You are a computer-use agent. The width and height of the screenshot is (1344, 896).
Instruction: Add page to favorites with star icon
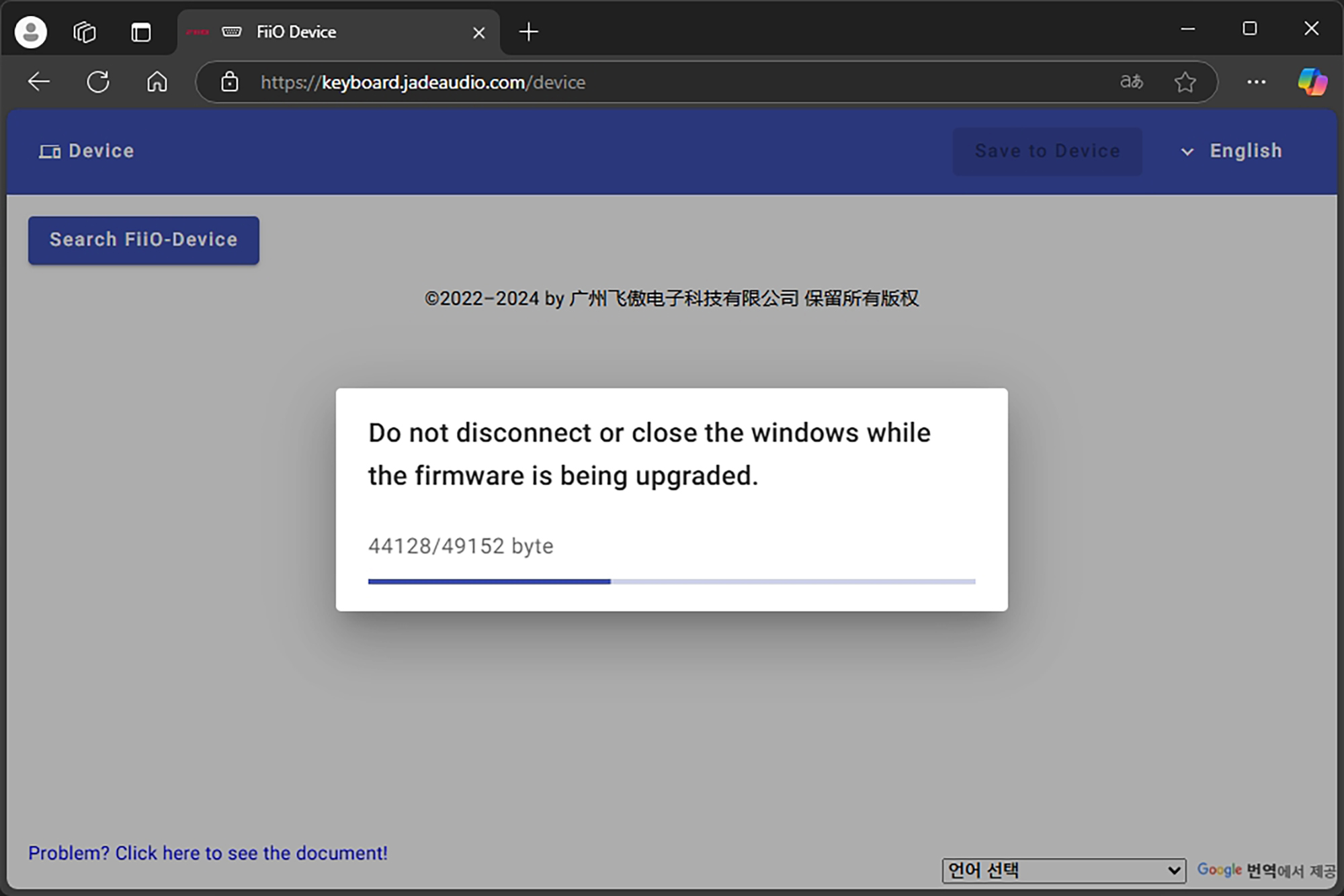[x=1185, y=82]
